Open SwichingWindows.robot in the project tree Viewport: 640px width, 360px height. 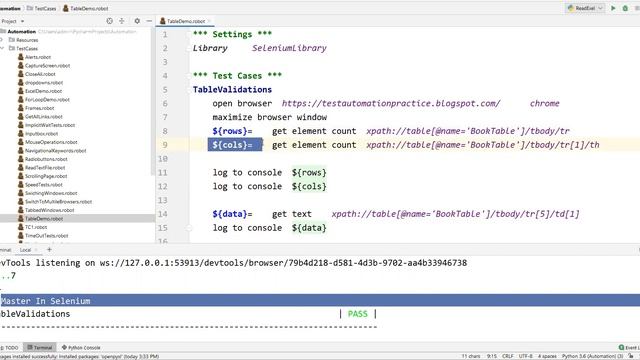tap(51, 193)
